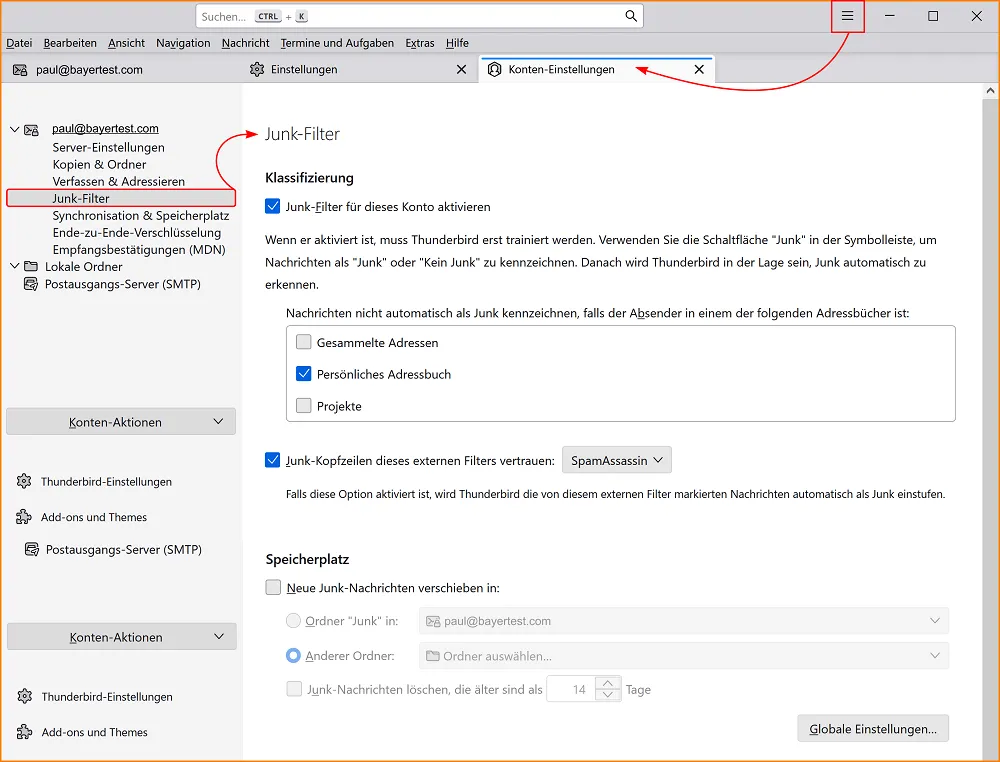This screenshot has height=762, width=1000.
Task: Open Thunderbird-Einstellungen via its gear icon
Action: [x=22, y=481]
